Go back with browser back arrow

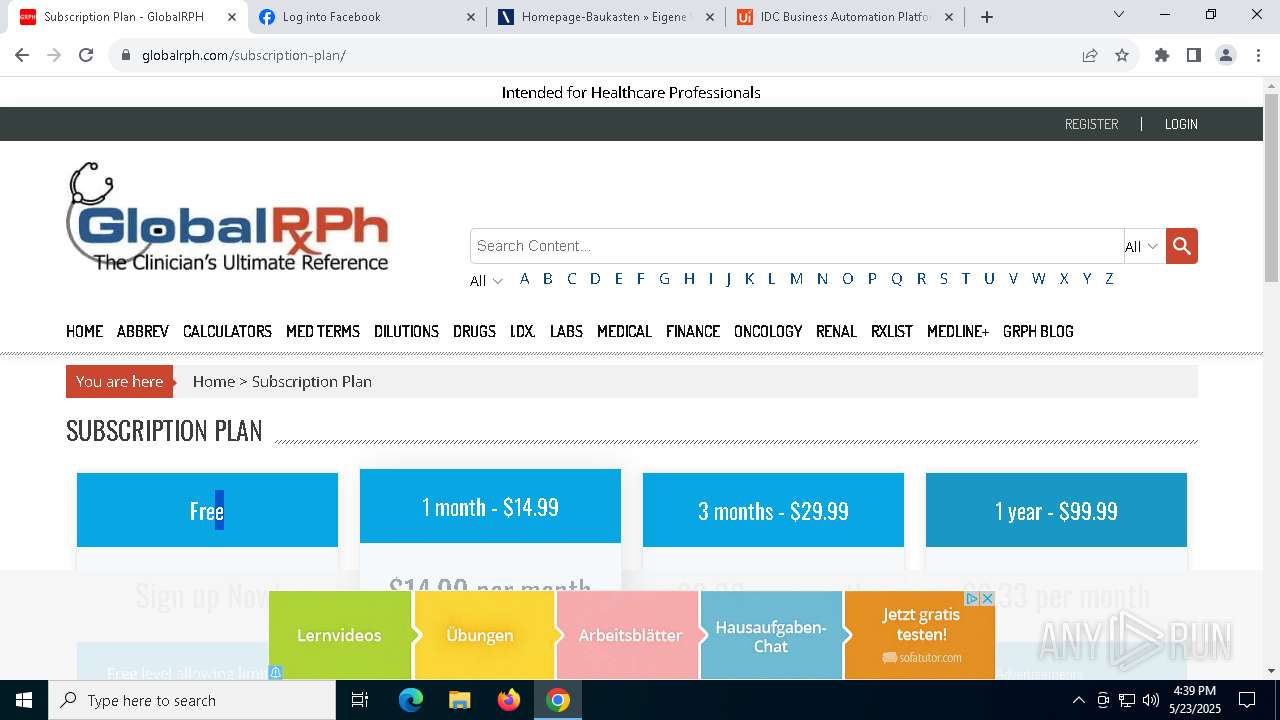[x=22, y=55]
